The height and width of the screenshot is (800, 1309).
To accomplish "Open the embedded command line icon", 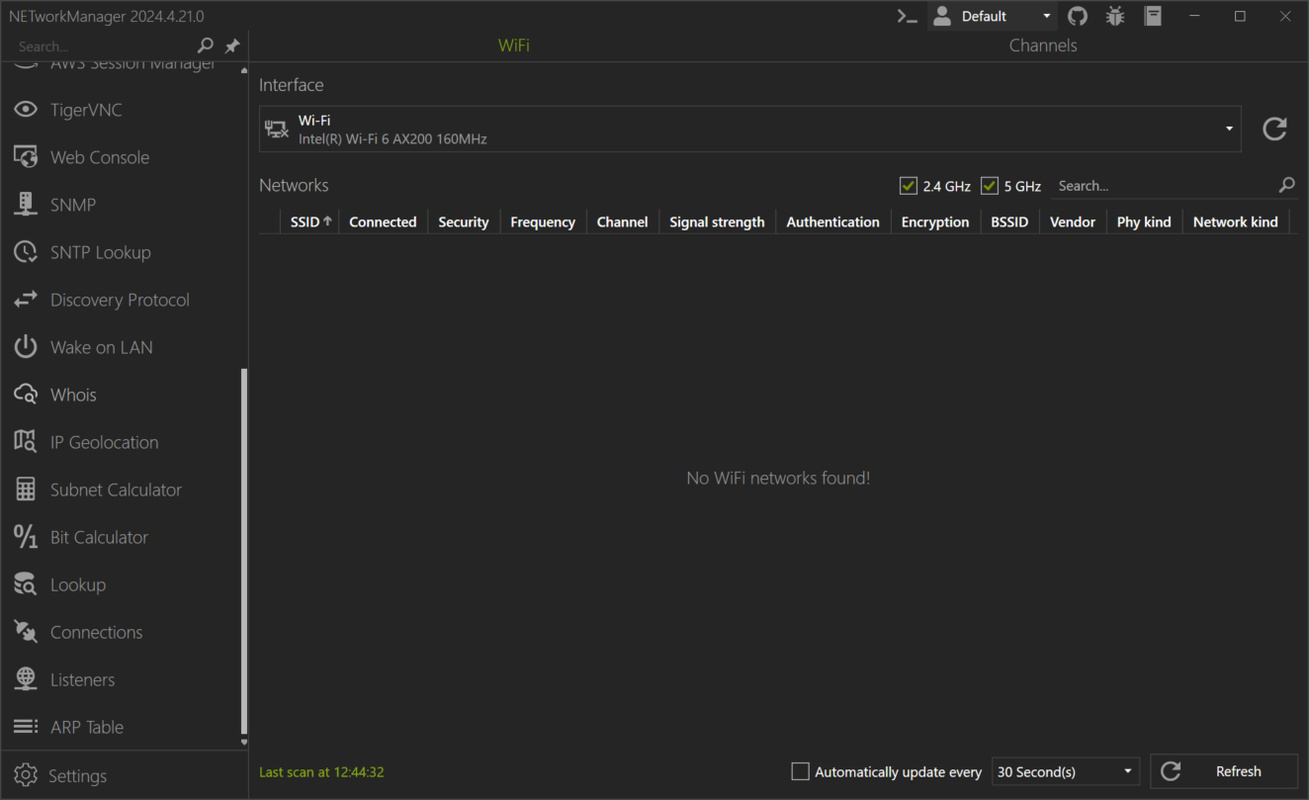I will point(907,16).
